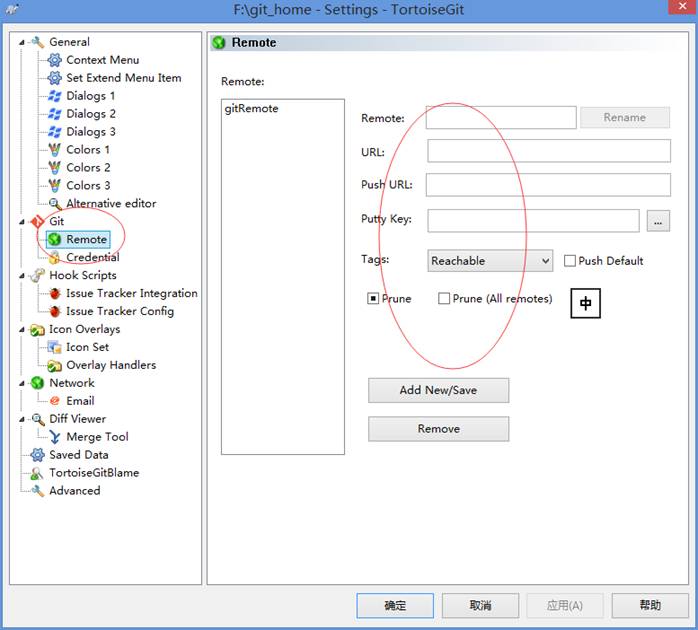This screenshot has width=698, height=630.
Task: Click the Rename button
Action: point(625,118)
